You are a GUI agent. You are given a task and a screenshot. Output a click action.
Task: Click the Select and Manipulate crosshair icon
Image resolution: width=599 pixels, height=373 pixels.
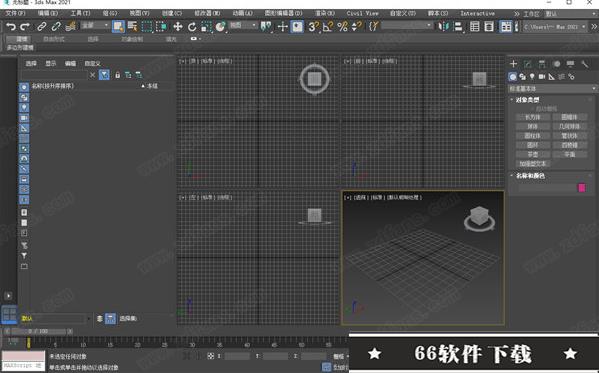[283, 26]
